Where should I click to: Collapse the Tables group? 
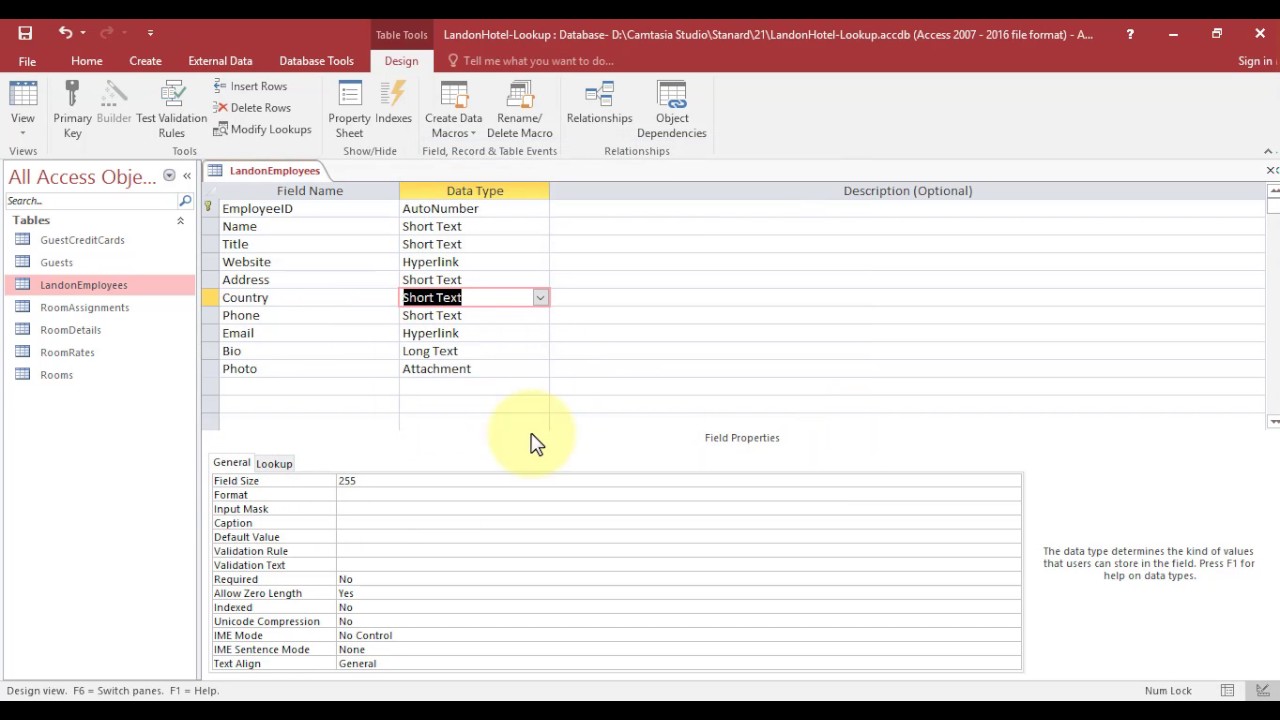pos(180,220)
